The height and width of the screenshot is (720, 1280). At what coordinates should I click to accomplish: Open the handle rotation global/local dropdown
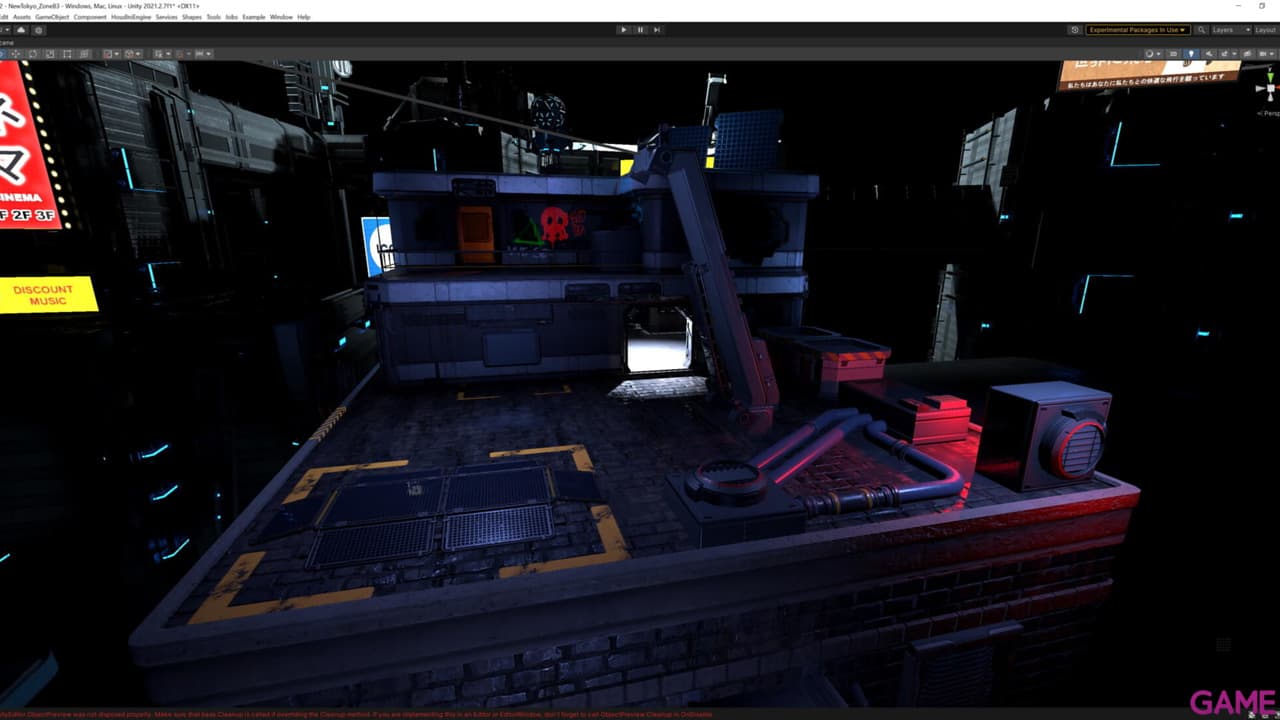click(132, 53)
